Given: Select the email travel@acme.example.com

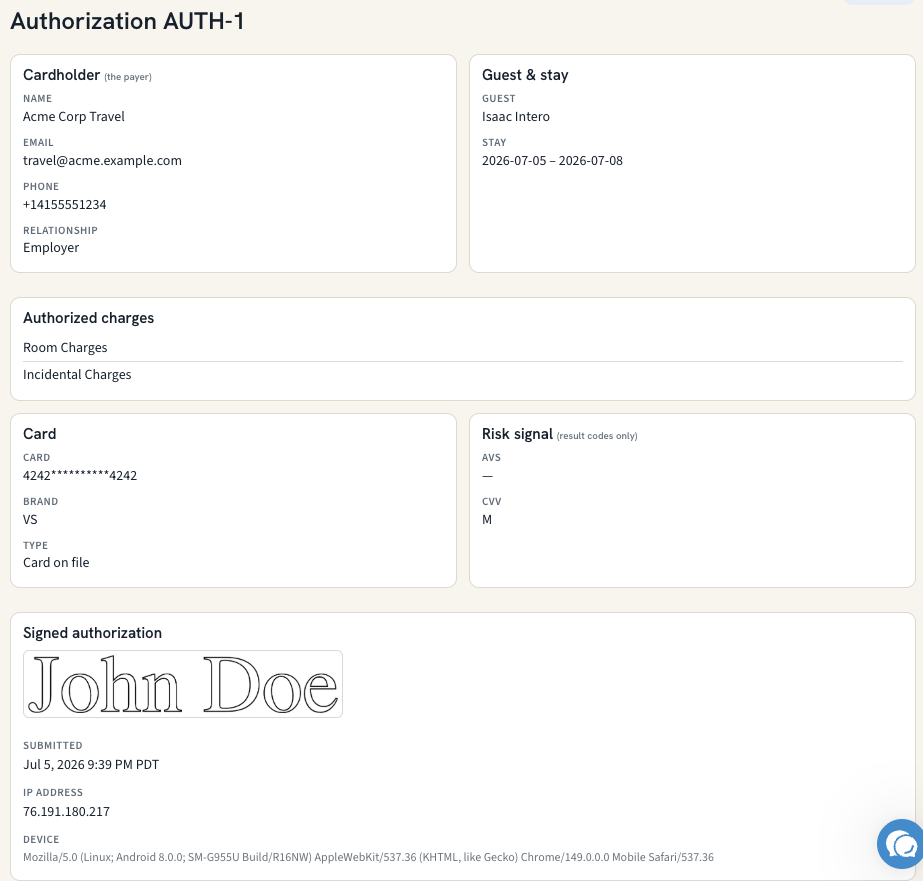Looking at the screenshot, I should (102, 161).
